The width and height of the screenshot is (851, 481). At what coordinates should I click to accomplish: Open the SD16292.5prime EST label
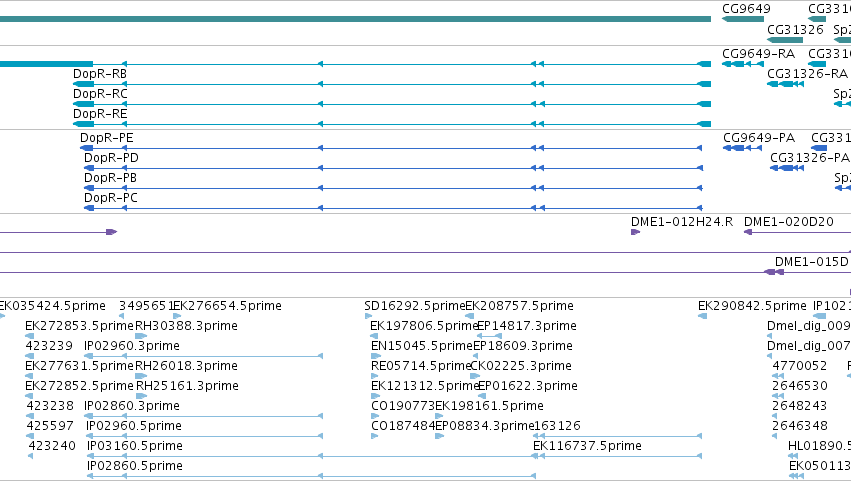click(x=415, y=306)
